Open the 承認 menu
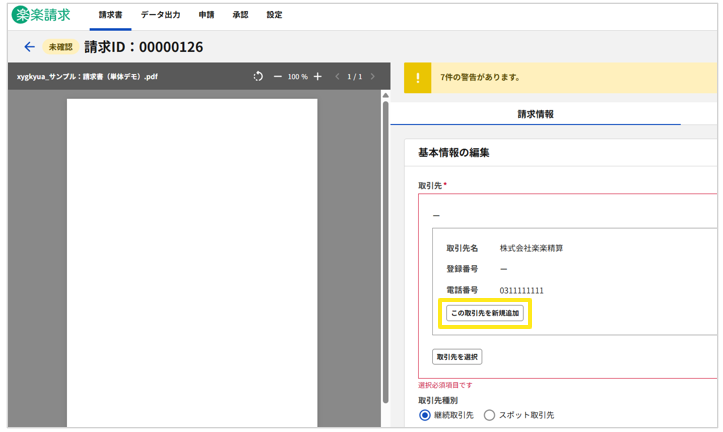 point(240,15)
